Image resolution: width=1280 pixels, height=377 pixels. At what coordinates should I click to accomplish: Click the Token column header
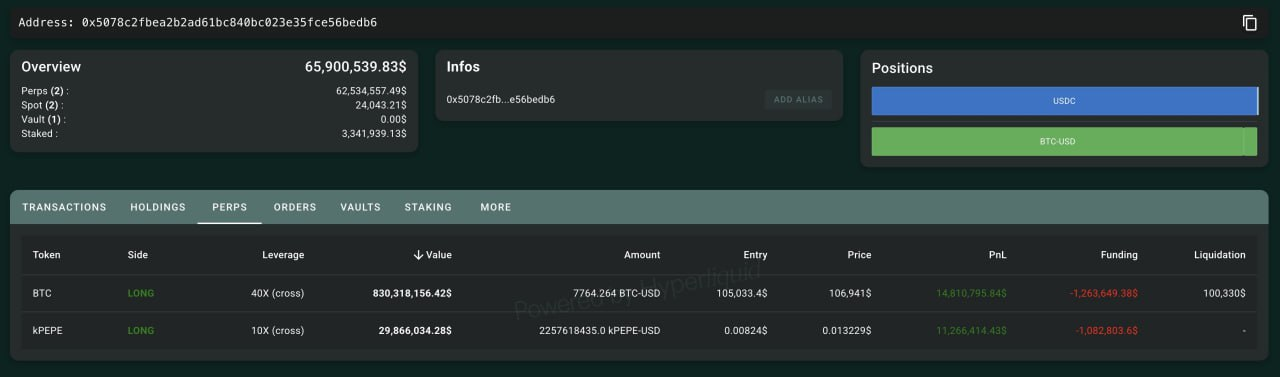(x=46, y=255)
